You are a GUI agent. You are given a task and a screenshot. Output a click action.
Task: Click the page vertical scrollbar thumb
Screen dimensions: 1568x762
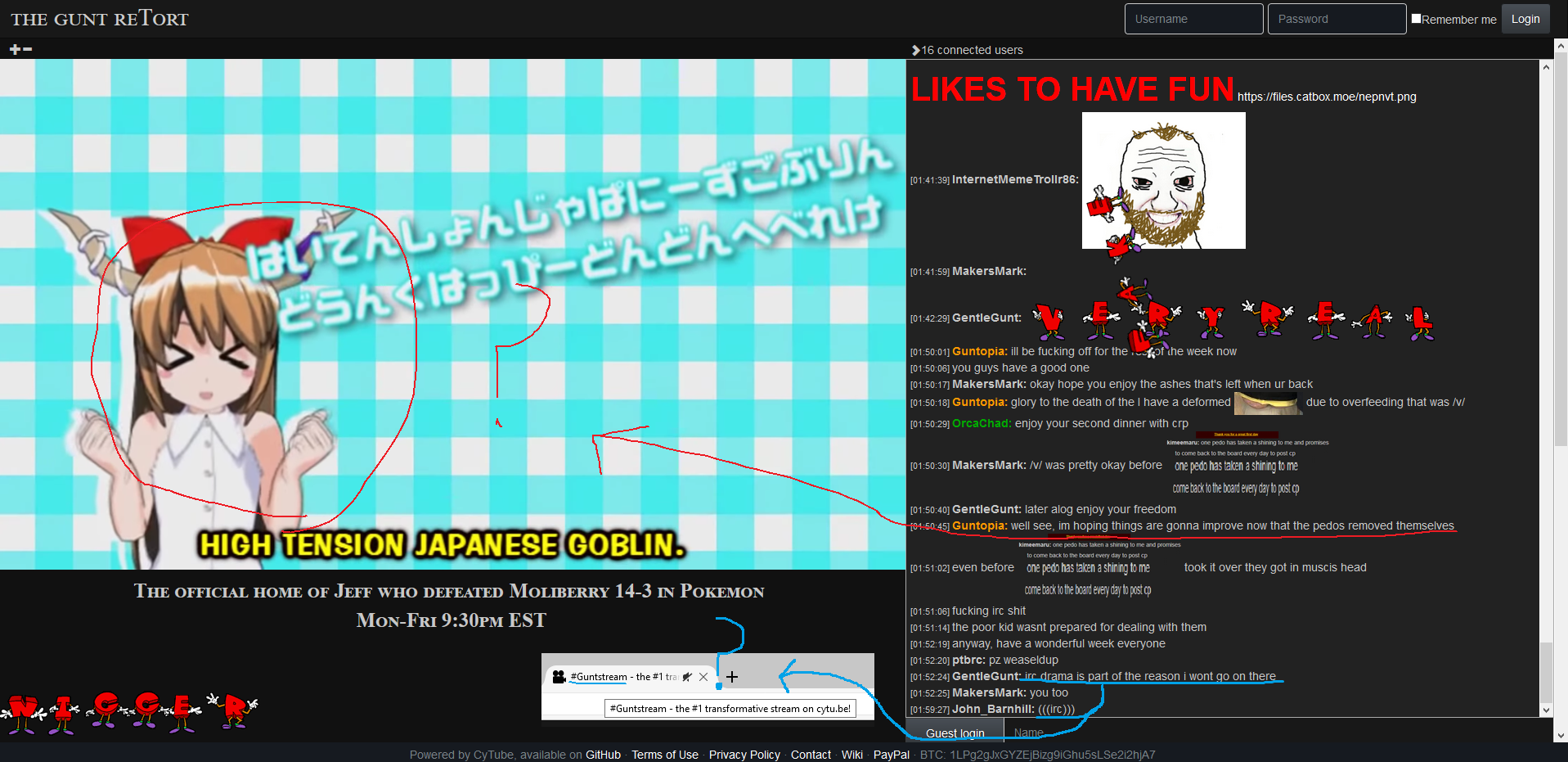coord(1561,250)
